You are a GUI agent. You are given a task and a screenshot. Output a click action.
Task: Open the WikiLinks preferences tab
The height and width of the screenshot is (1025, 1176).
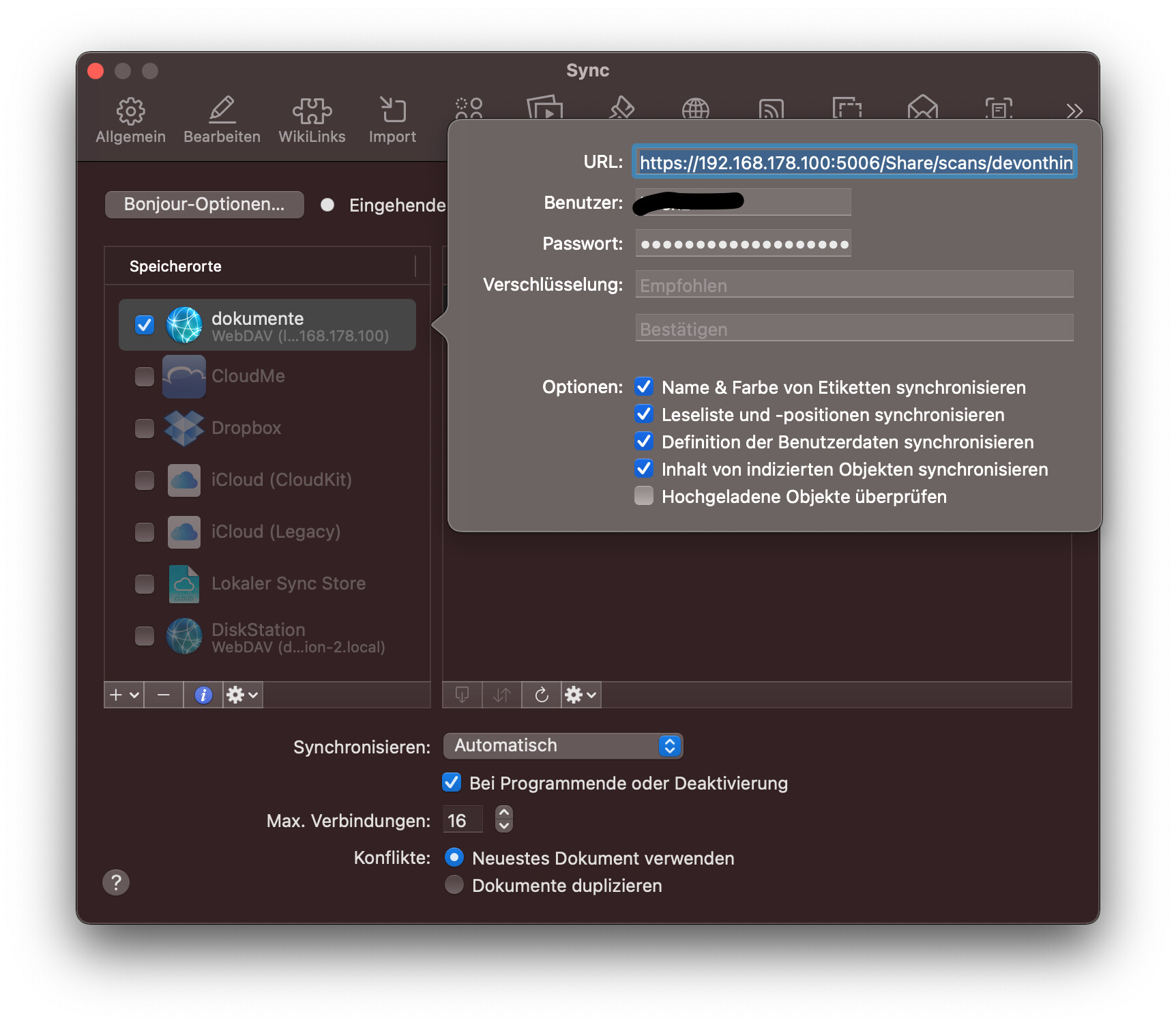(x=312, y=121)
